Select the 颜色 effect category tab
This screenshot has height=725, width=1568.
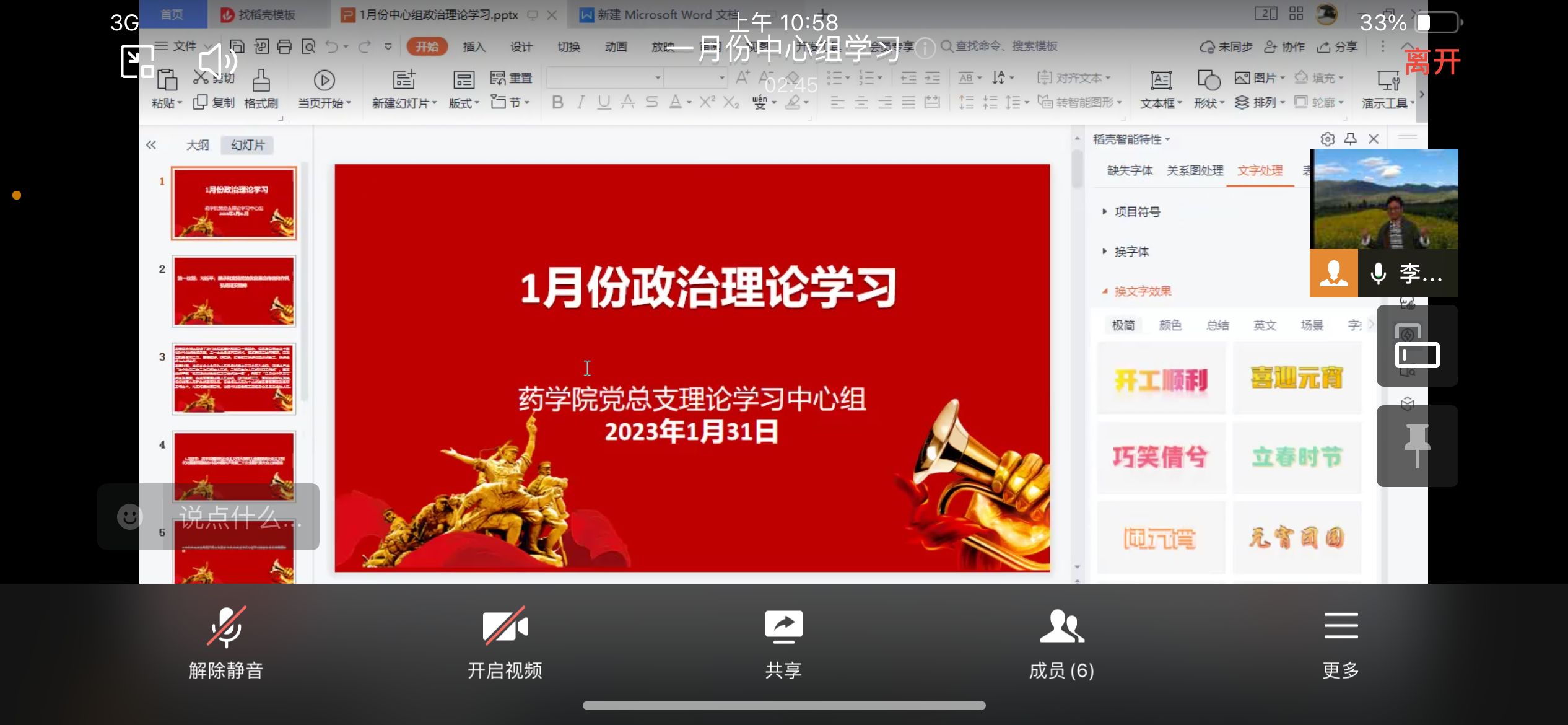coord(1170,325)
